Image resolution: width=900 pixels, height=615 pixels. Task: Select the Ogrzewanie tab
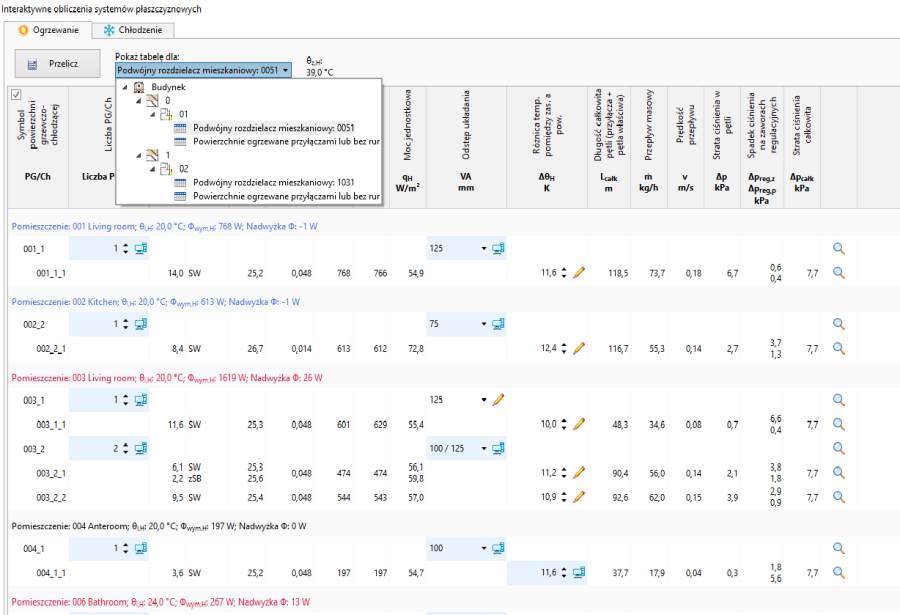pyautogui.click(x=48, y=30)
